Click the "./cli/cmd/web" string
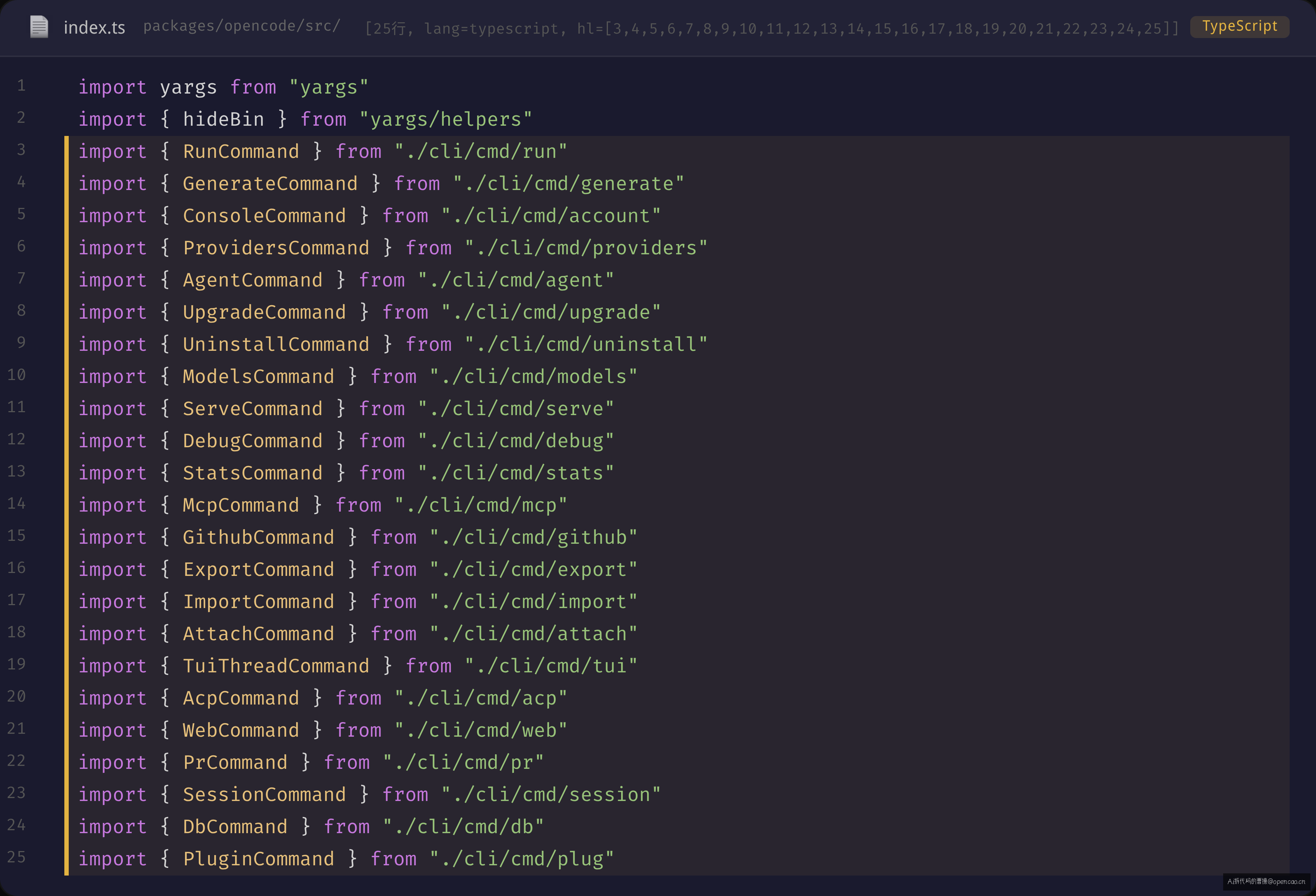Viewport: 1316px width, 896px height. click(x=481, y=730)
